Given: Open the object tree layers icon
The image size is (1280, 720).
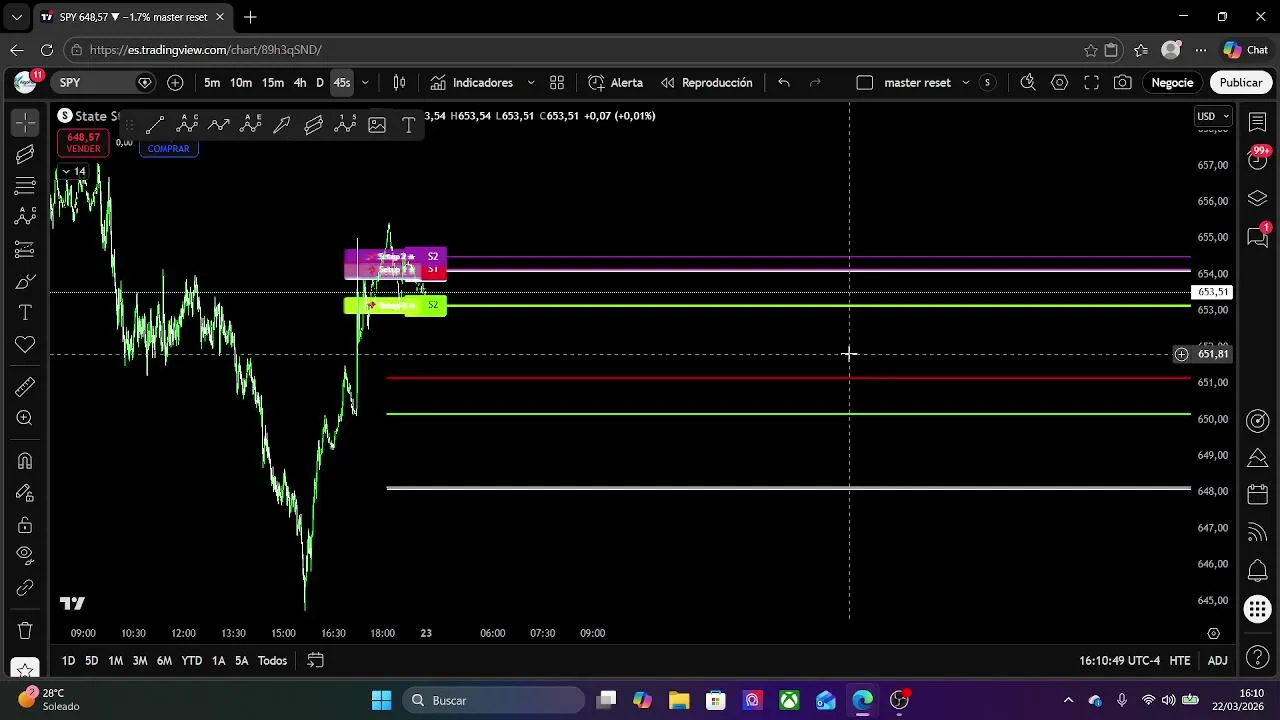Looking at the screenshot, I should tap(1258, 198).
